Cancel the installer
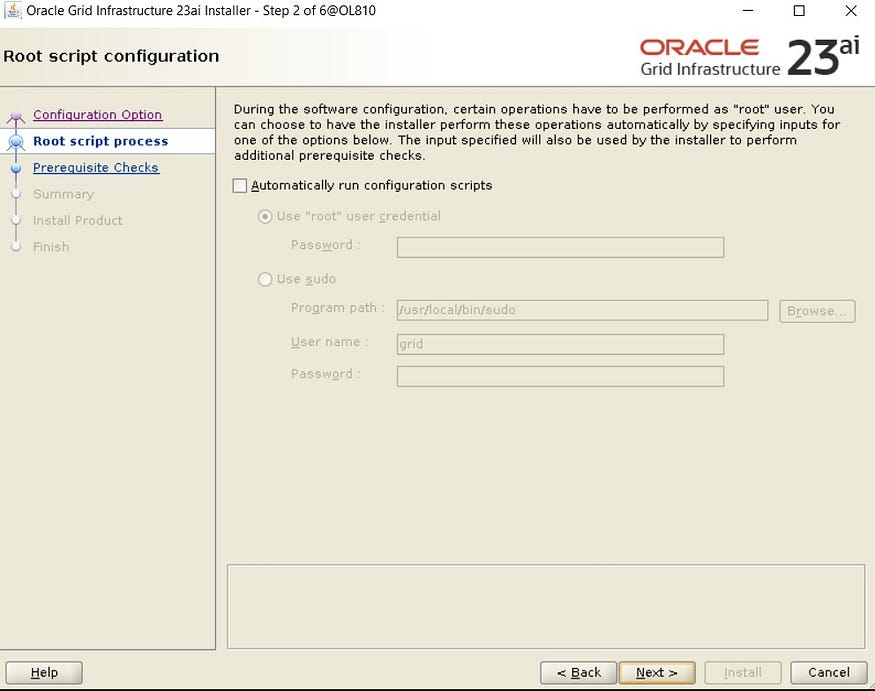Viewport: 875px width, 691px height. (x=829, y=673)
